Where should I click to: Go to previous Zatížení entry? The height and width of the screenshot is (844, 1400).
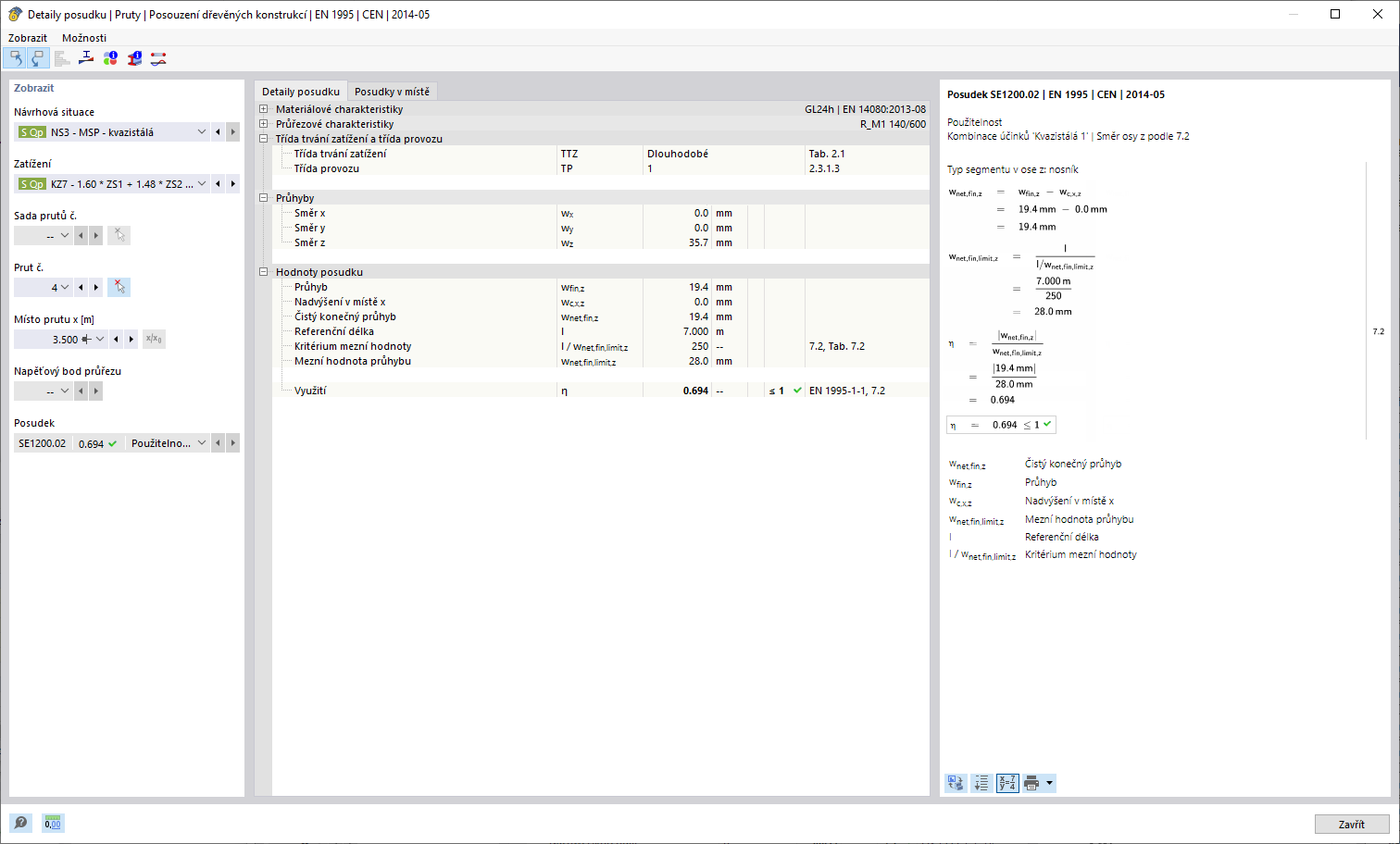pos(219,184)
